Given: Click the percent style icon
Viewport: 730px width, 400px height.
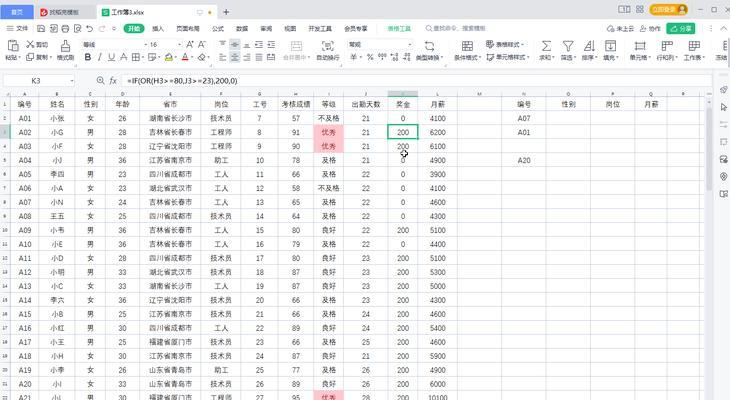Looking at the screenshot, I should (x=370, y=57).
